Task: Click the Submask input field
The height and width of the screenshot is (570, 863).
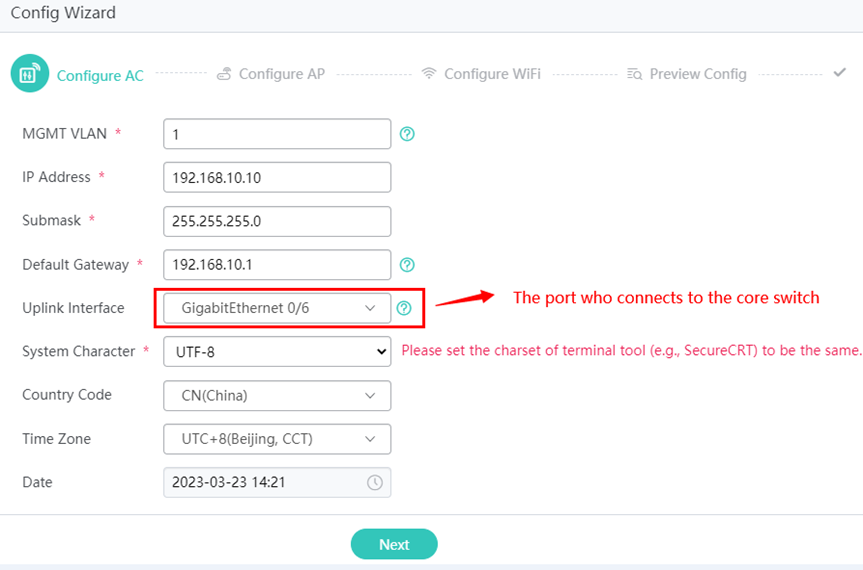Action: (277, 221)
